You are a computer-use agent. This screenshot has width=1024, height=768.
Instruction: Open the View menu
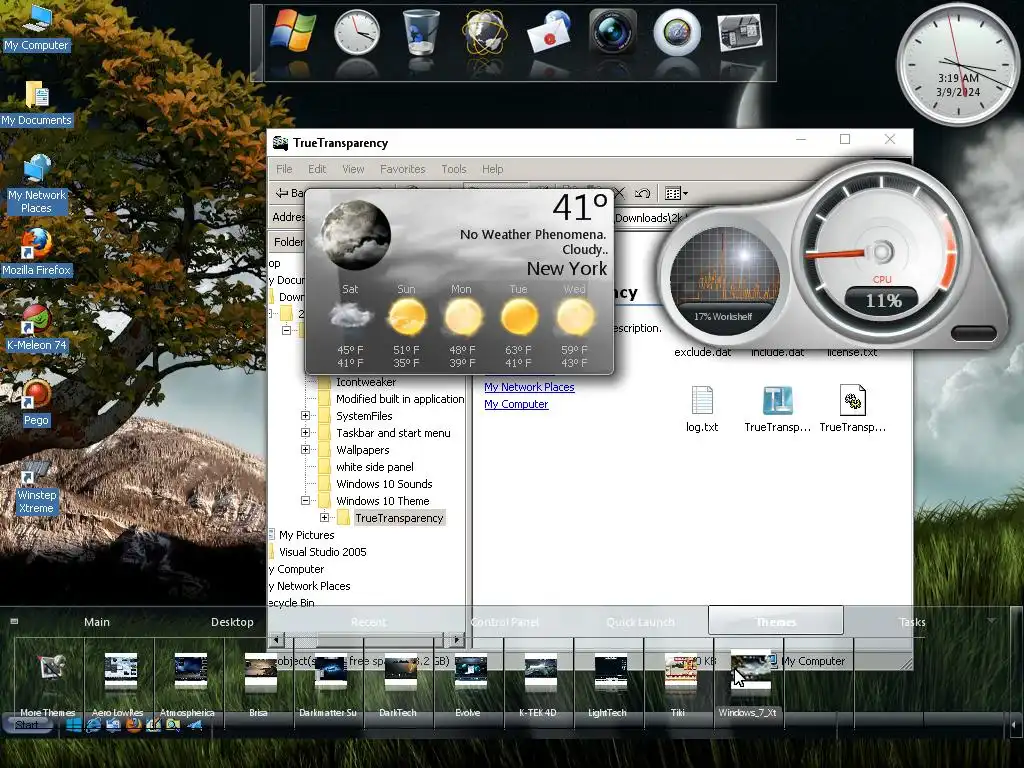pyautogui.click(x=353, y=169)
